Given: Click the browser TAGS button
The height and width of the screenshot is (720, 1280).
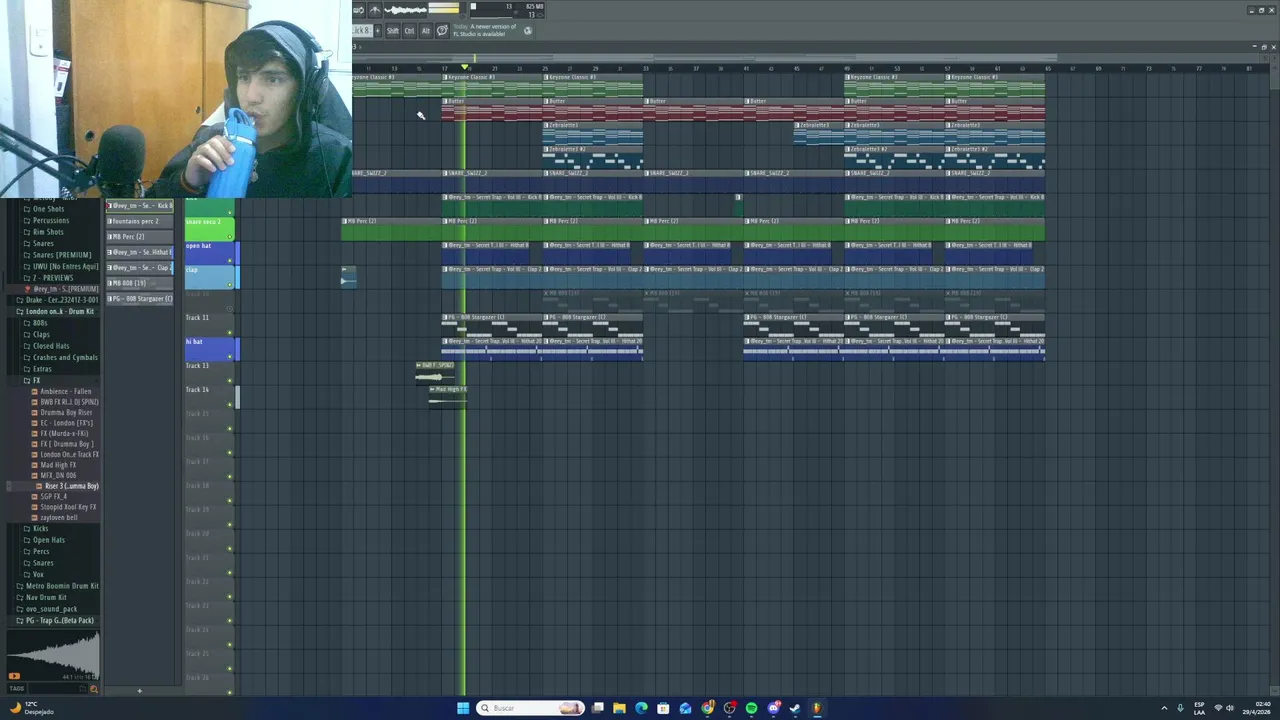Looking at the screenshot, I should click(16, 689).
